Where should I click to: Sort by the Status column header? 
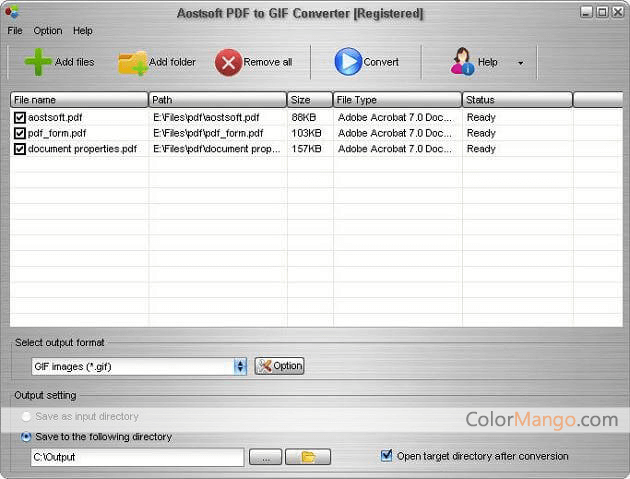517,100
